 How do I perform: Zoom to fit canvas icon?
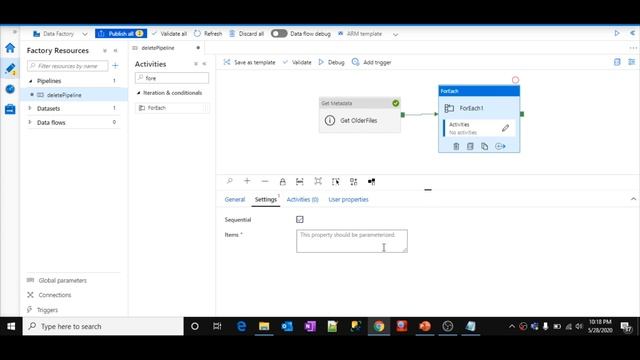click(300, 182)
